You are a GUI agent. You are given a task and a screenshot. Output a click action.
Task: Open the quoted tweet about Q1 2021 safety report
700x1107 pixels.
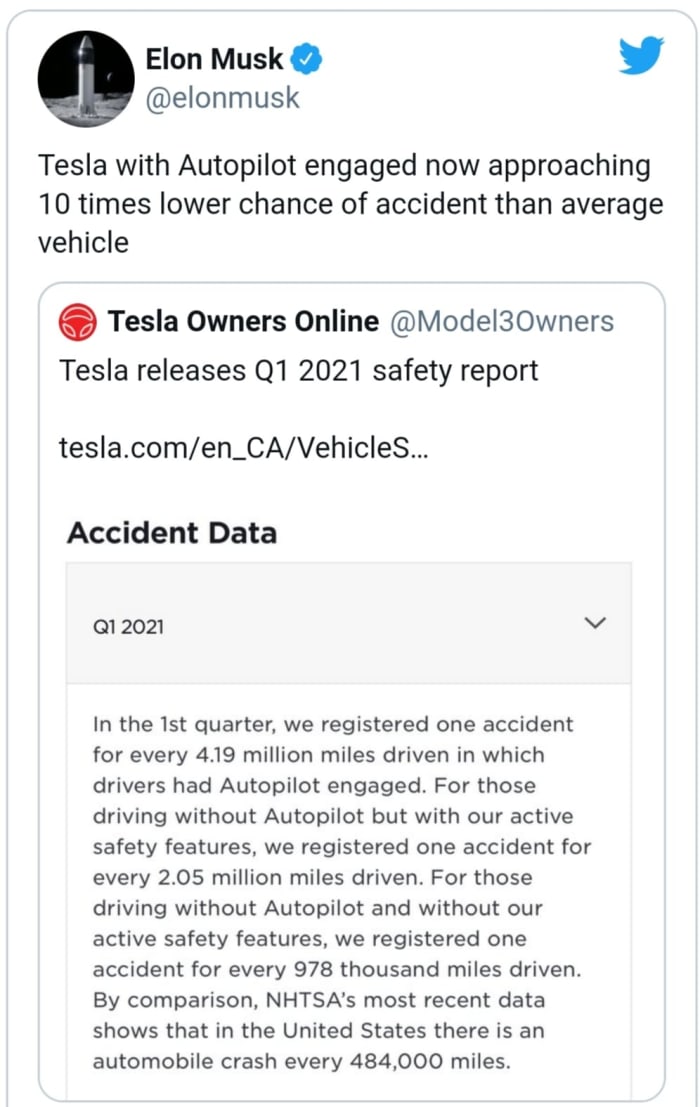tap(299, 371)
